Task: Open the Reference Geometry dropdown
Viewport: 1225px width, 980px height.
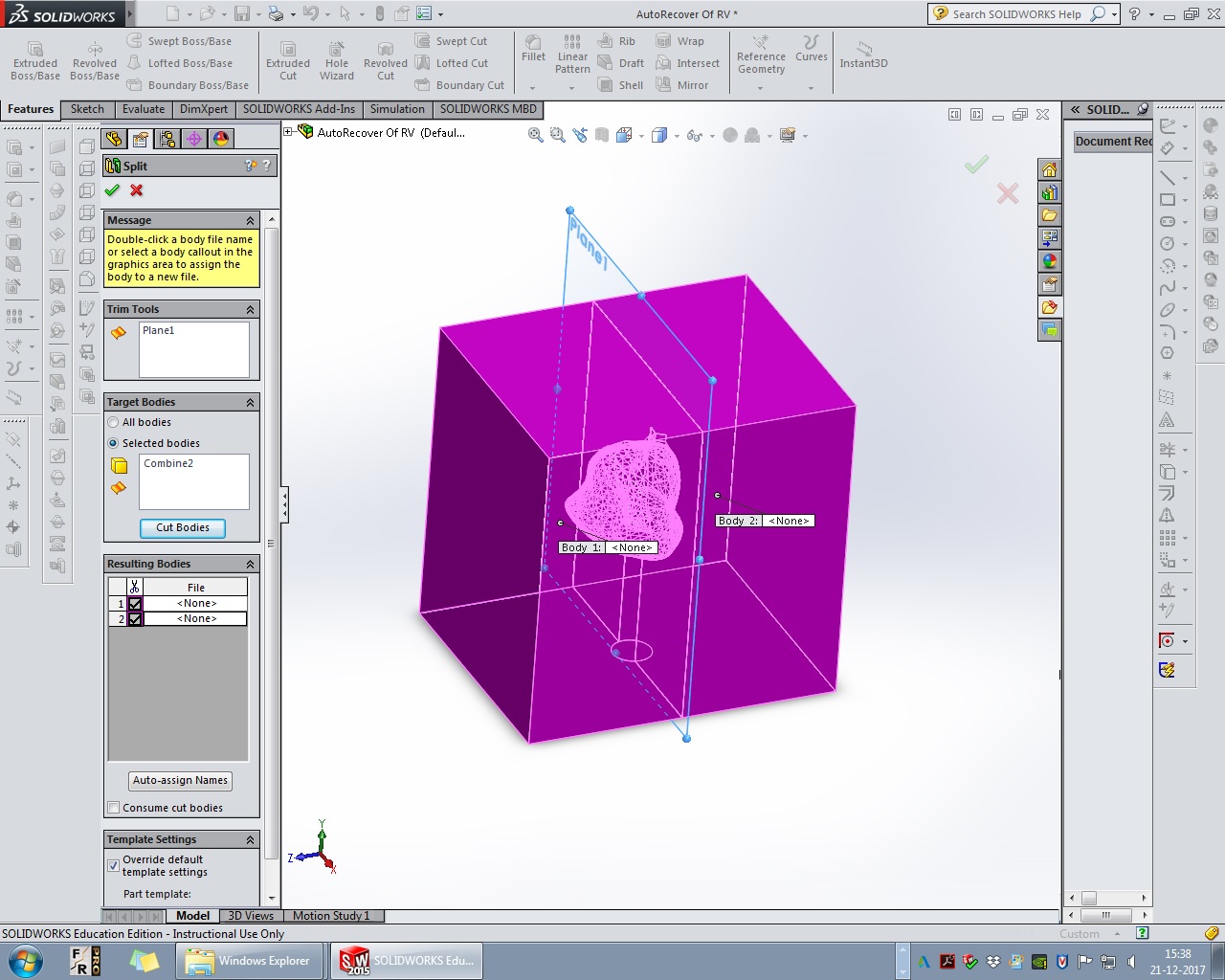Action: [761, 88]
